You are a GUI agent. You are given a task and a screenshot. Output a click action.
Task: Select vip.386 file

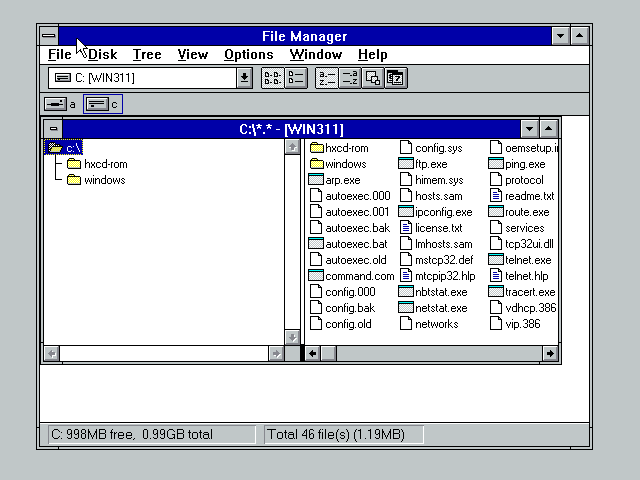coord(515,324)
